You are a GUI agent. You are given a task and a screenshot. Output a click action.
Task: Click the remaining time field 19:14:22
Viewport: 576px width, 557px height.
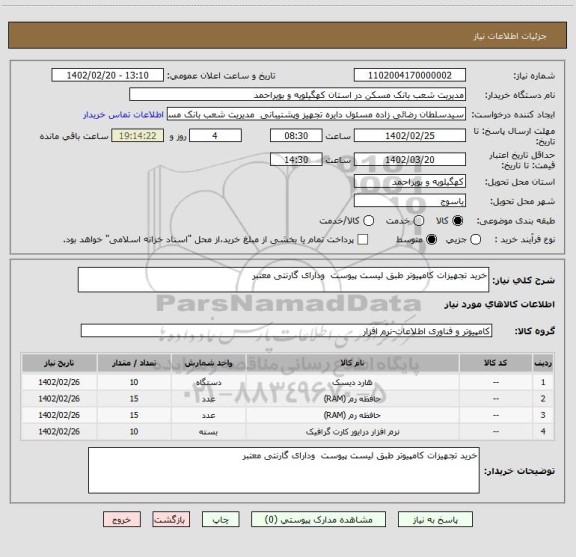pos(138,136)
